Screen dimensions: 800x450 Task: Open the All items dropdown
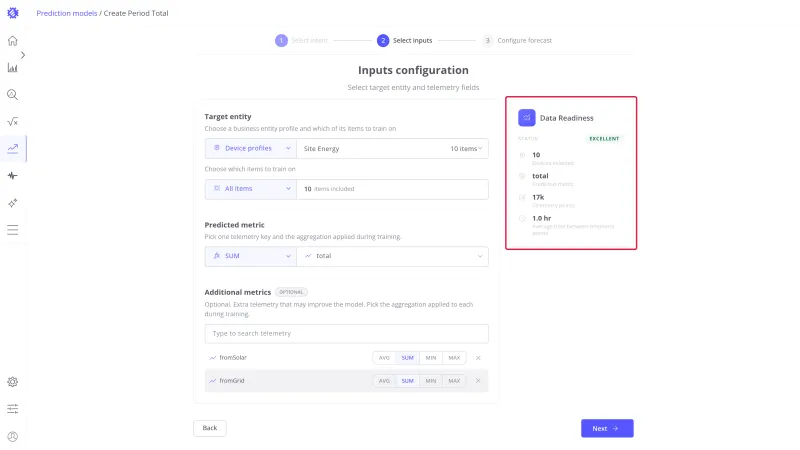(251, 189)
